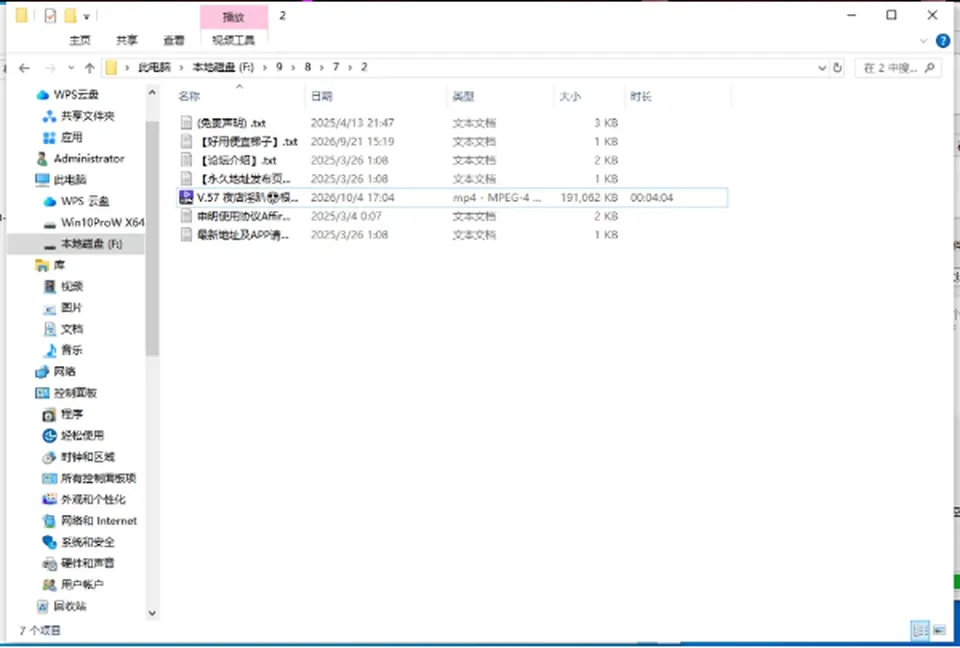Click the New Folder icon in title bar

tap(70, 16)
